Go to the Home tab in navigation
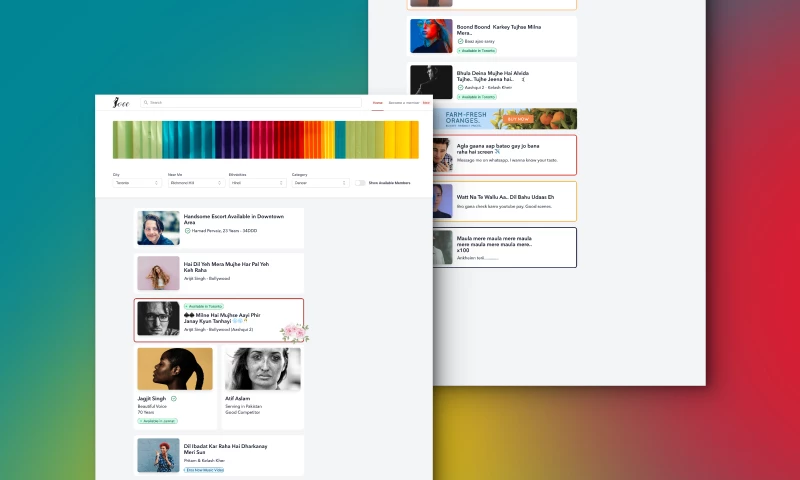 (x=377, y=103)
